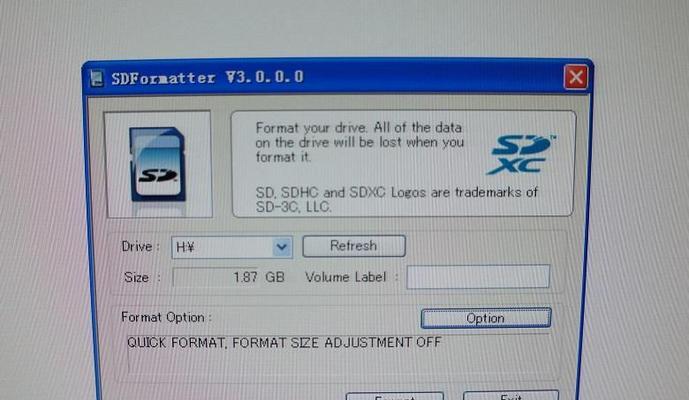Click the 'SD, SDHC and SDXC Logos' trademark text
This screenshot has width=689, height=400.
click(396, 199)
